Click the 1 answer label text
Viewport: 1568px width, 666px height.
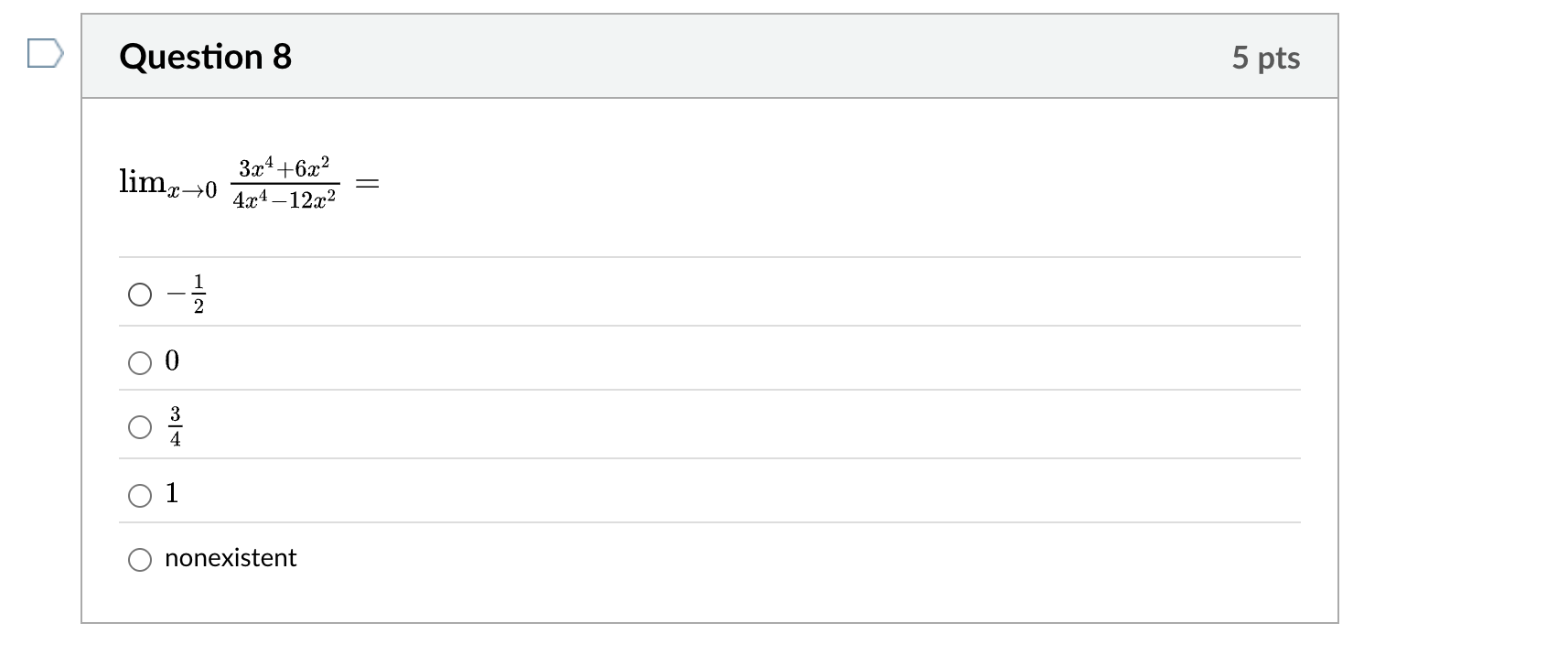172,494
